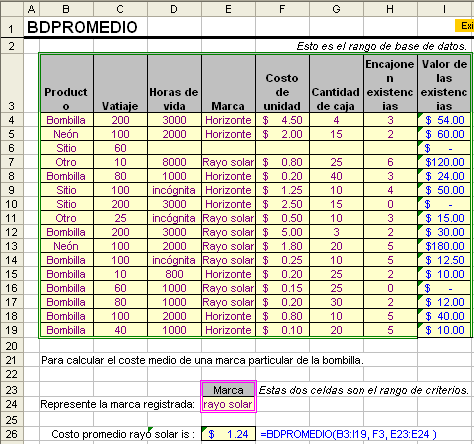Image resolution: width=474 pixels, height=444 pixels.
Task: Click the =BDPROMEDIO(B3:I19, F3, E23:E24 ) formula text
Action: click(x=348, y=434)
